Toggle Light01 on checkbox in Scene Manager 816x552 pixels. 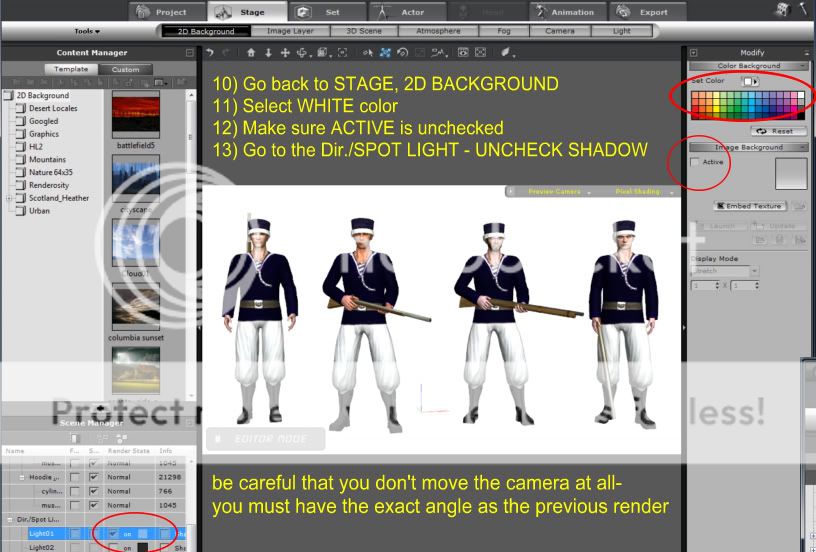[112, 533]
